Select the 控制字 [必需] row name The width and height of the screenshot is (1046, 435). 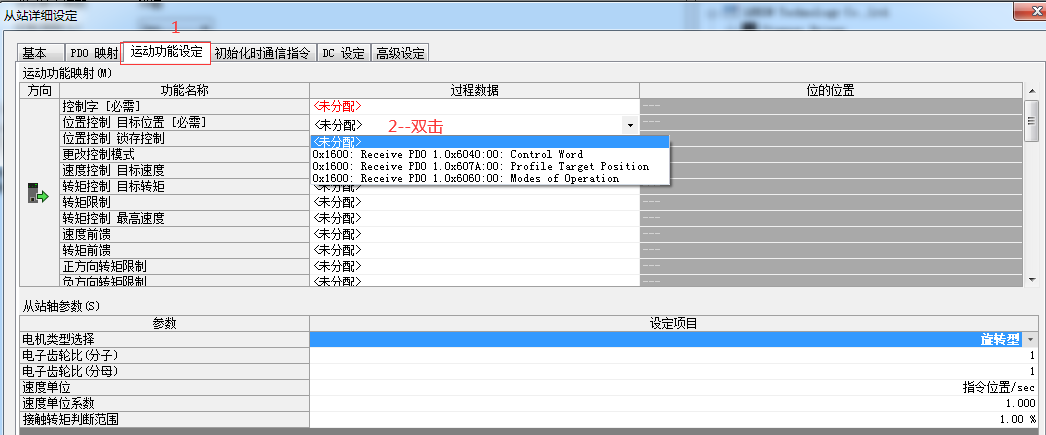coord(184,106)
